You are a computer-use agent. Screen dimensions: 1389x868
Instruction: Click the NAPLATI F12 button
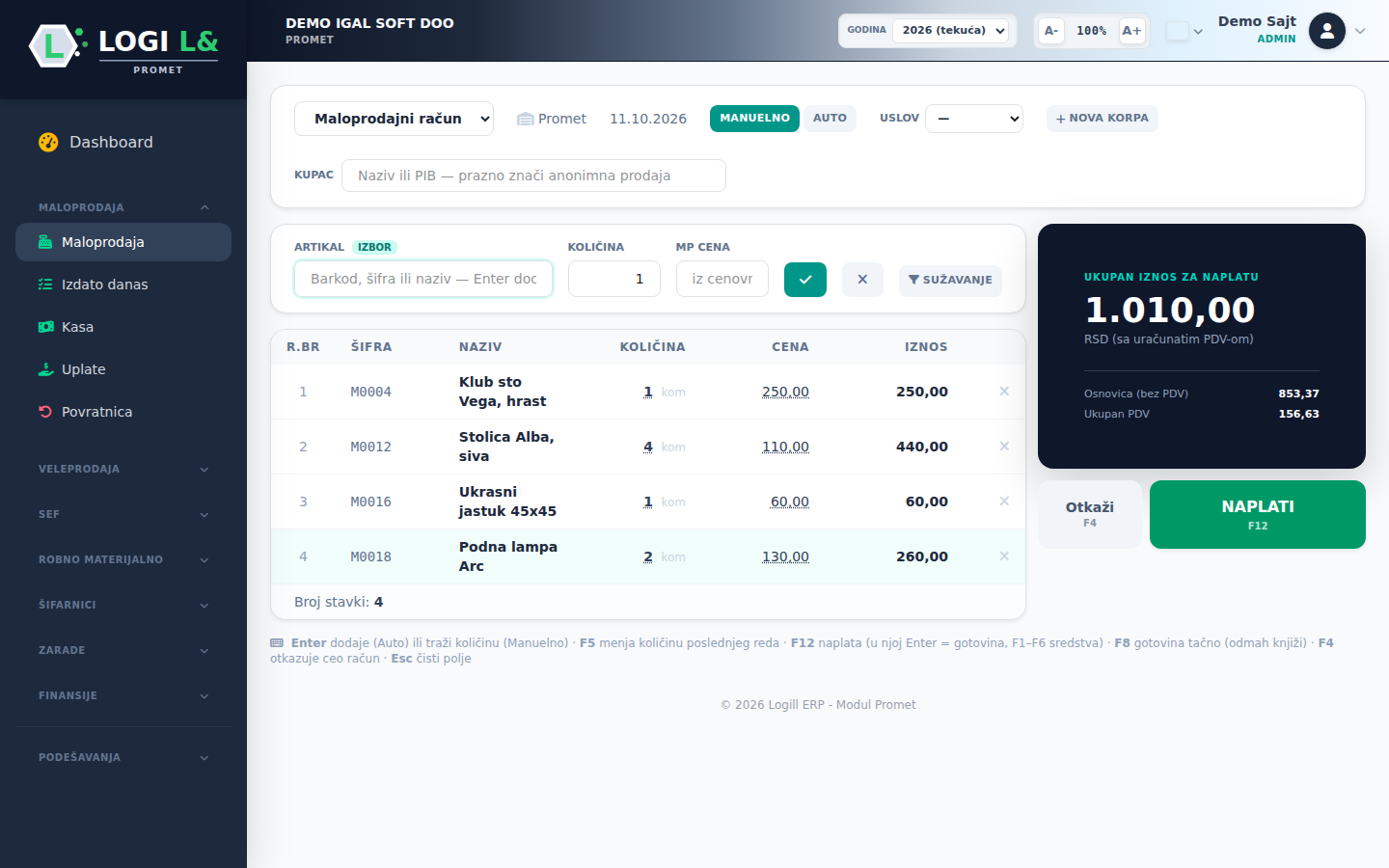1258,514
